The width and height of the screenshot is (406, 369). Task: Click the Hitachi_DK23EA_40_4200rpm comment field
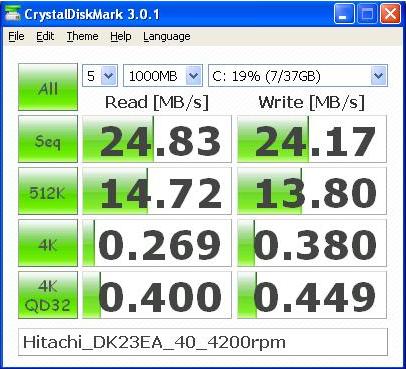pyautogui.click(x=203, y=342)
